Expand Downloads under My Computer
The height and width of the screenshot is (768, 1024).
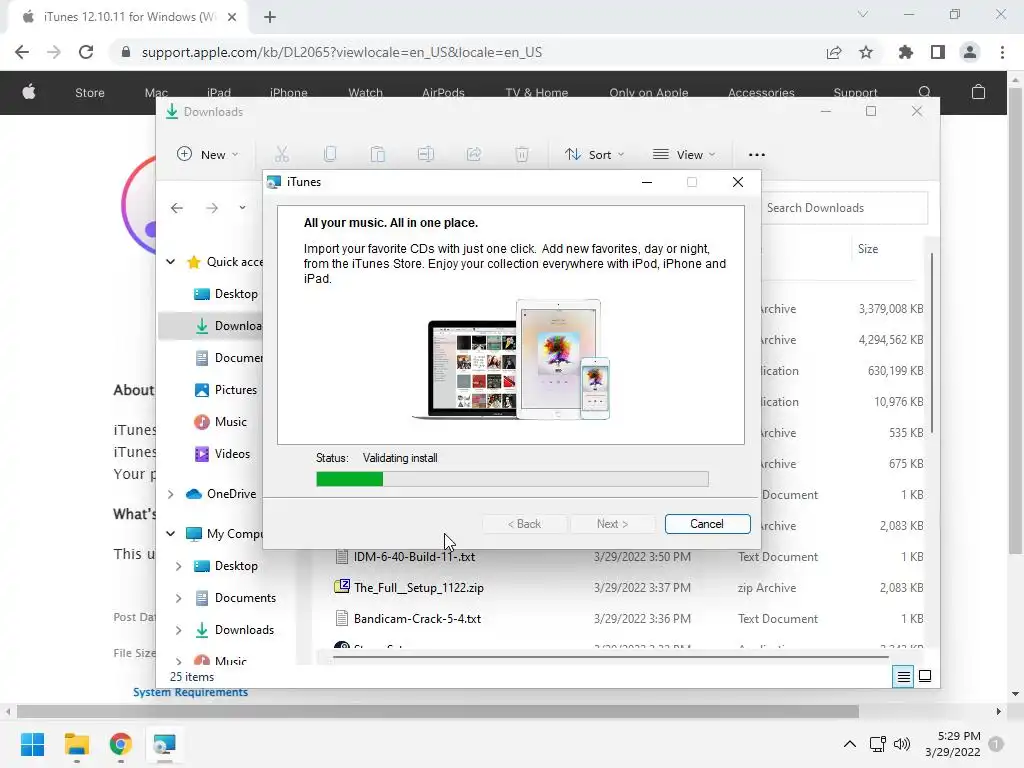[x=178, y=630]
